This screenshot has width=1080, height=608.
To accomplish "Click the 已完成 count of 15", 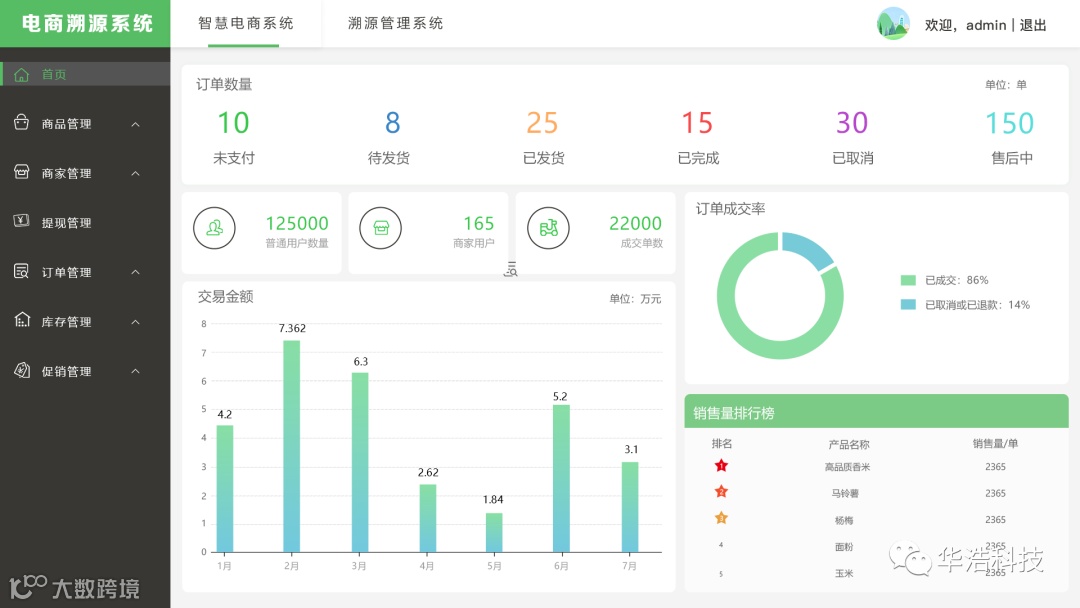I will click(696, 123).
